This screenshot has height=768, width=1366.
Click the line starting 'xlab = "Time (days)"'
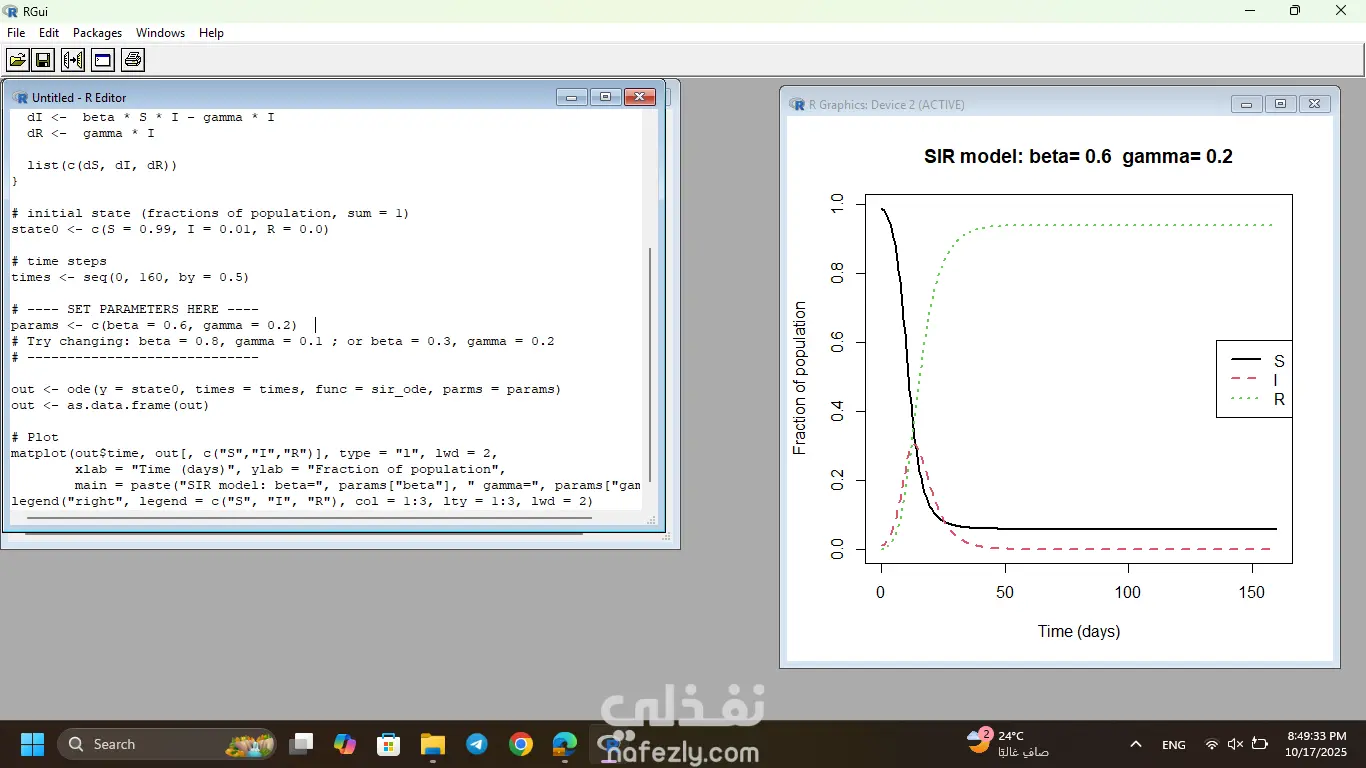291,469
